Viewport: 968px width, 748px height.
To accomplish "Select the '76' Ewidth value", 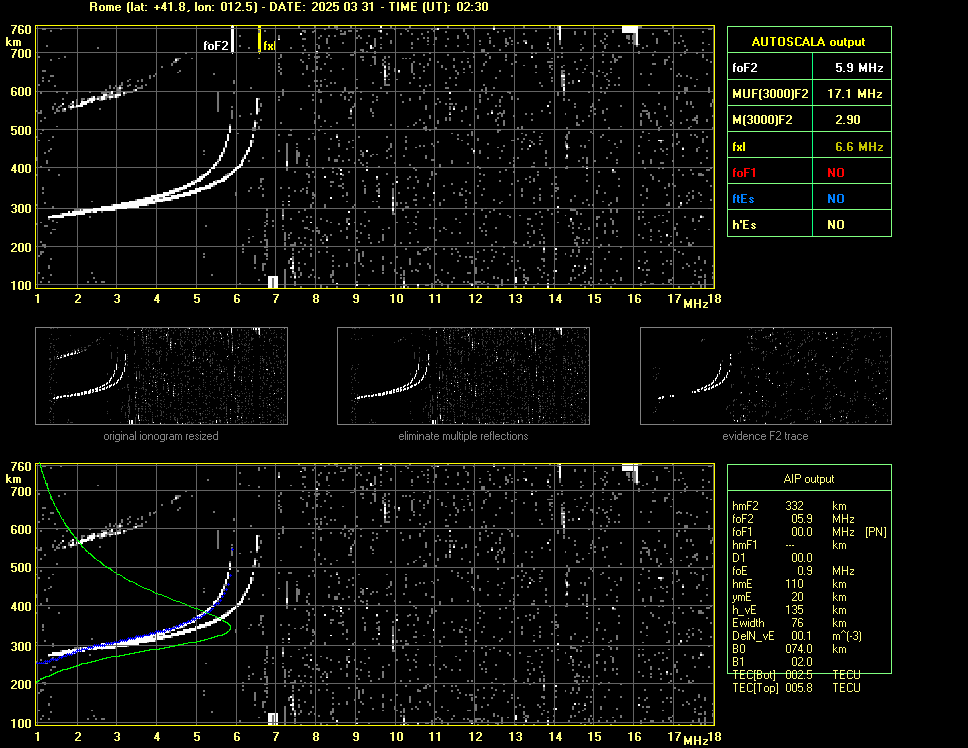I will 798,623.
